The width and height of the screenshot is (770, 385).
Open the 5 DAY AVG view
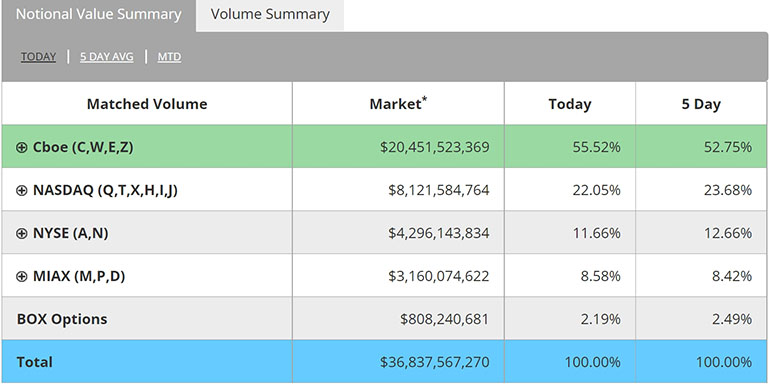pos(107,57)
